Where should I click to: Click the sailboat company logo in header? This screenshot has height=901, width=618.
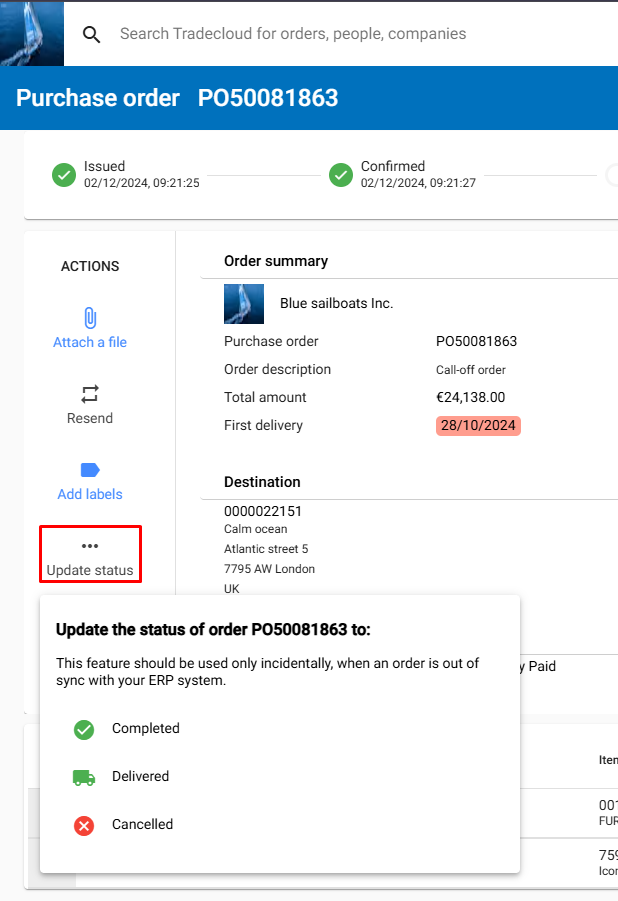pos(32,33)
